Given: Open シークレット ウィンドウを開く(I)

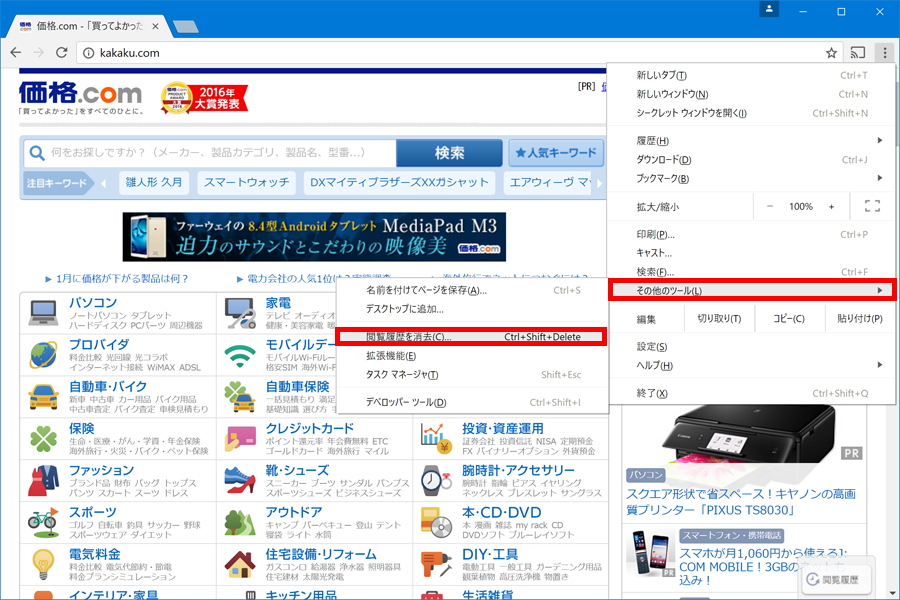Looking at the screenshot, I should point(751,113).
